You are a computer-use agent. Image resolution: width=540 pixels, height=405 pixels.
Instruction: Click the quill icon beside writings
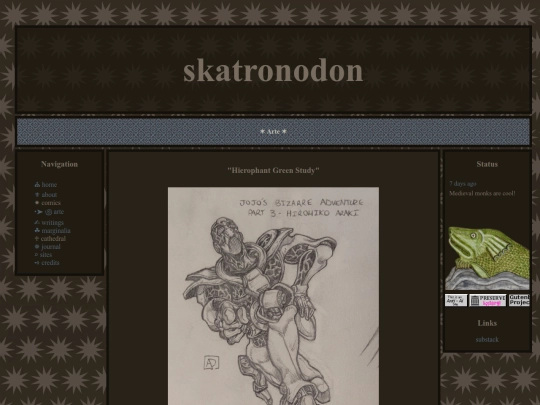(37, 222)
